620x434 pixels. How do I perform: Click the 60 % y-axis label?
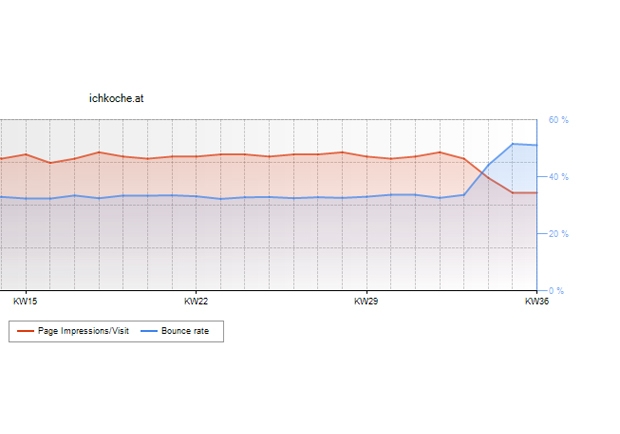click(558, 120)
